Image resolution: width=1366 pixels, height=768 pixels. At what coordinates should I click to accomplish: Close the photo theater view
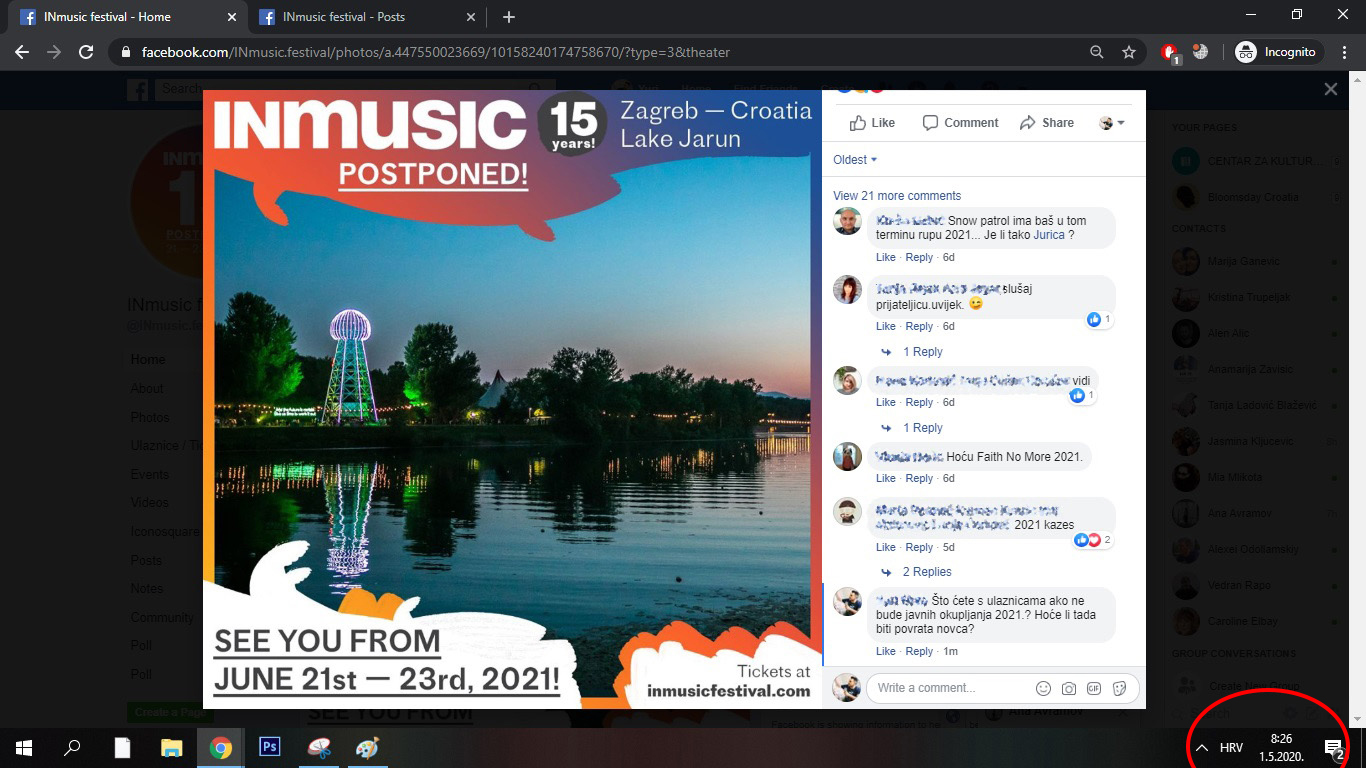(x=1331, y=89)
